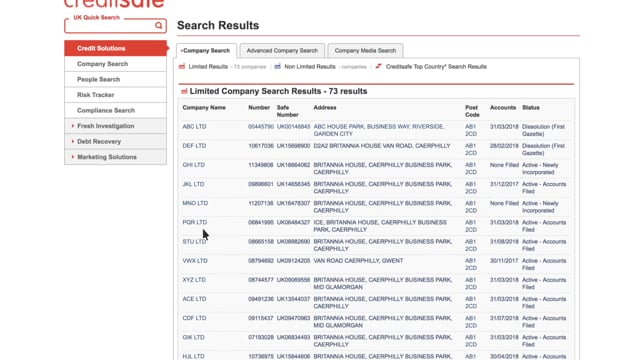Image resolution: width=640 pixels, height=360 pixels.
Task: Click the 28/02/2018 accounts date
Action: pos(504,146)
